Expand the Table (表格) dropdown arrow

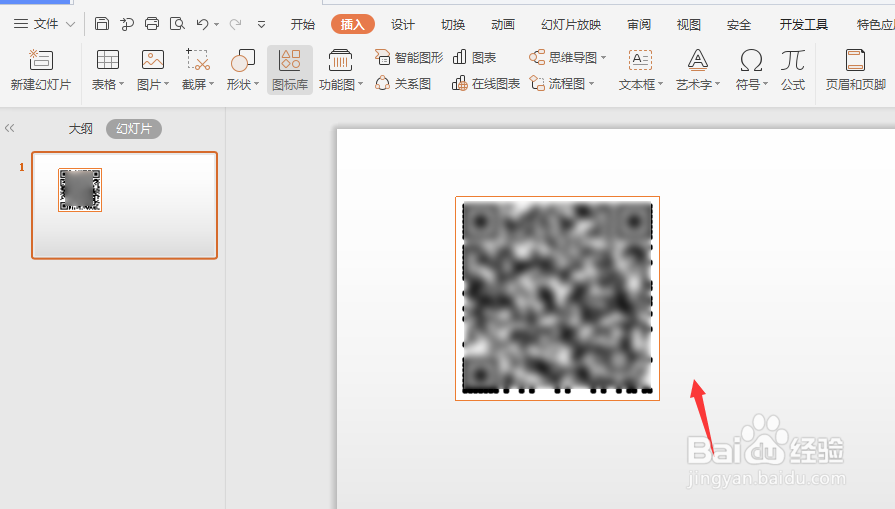pos(122,84)
